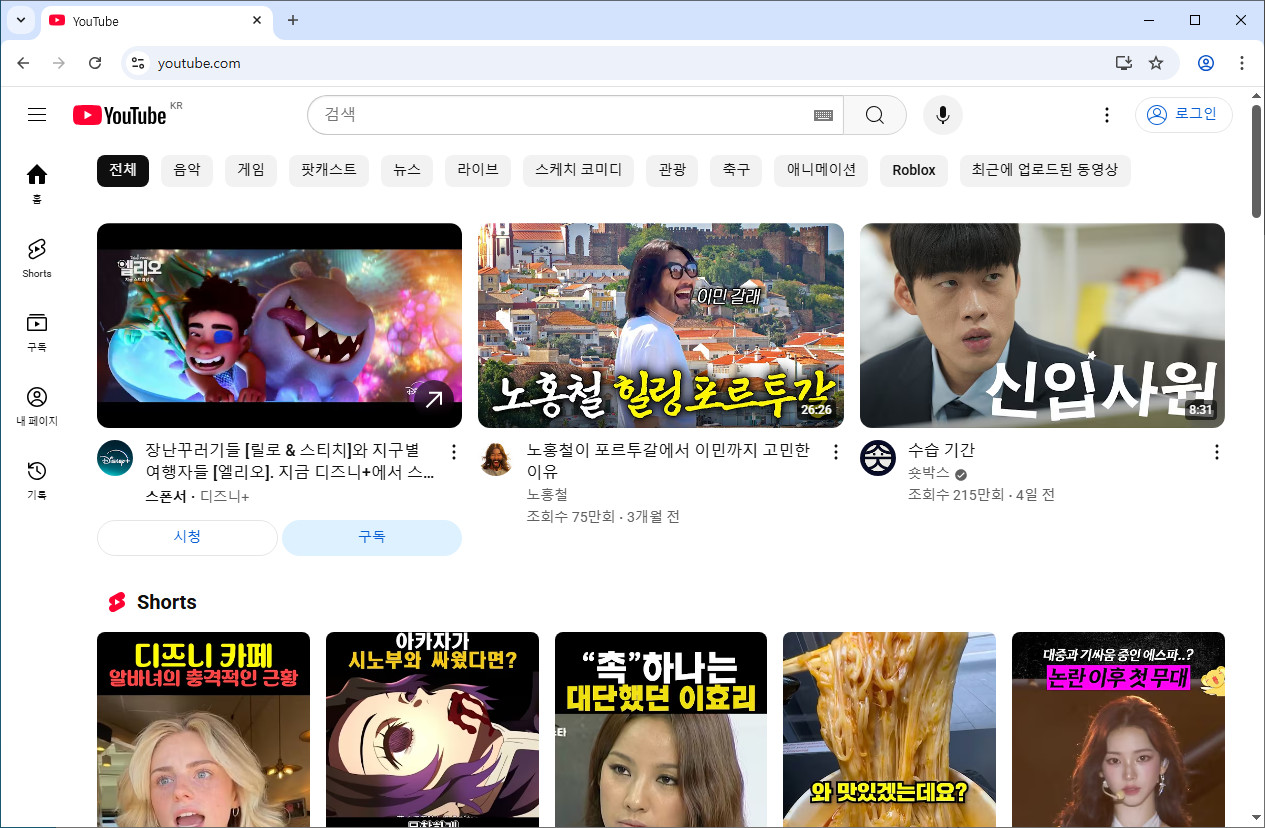Start a voice search with the microphone
The width and height of the screenshot is (1265, 828).
(941, 114)
